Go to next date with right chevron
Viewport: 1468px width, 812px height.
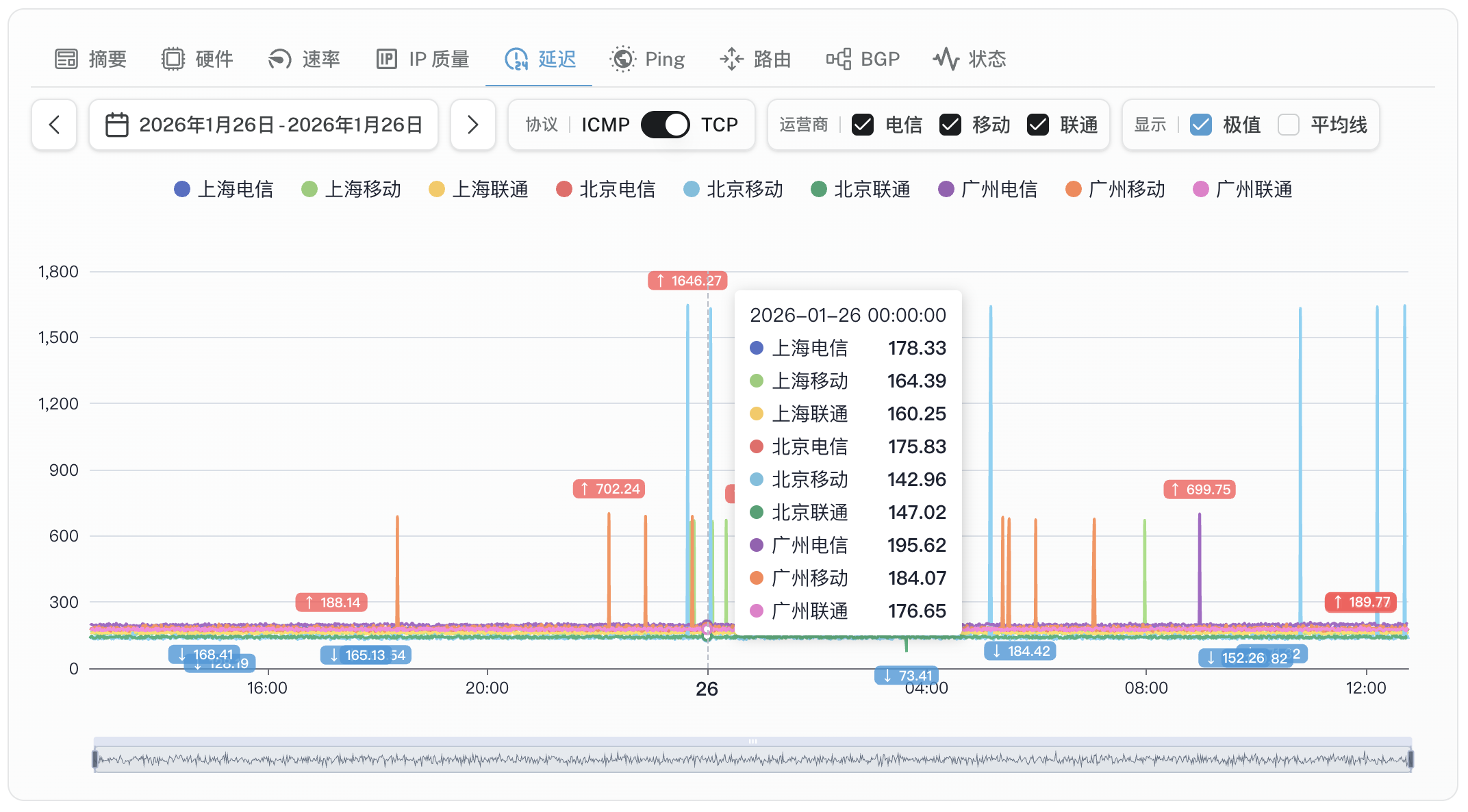point(472,125)
